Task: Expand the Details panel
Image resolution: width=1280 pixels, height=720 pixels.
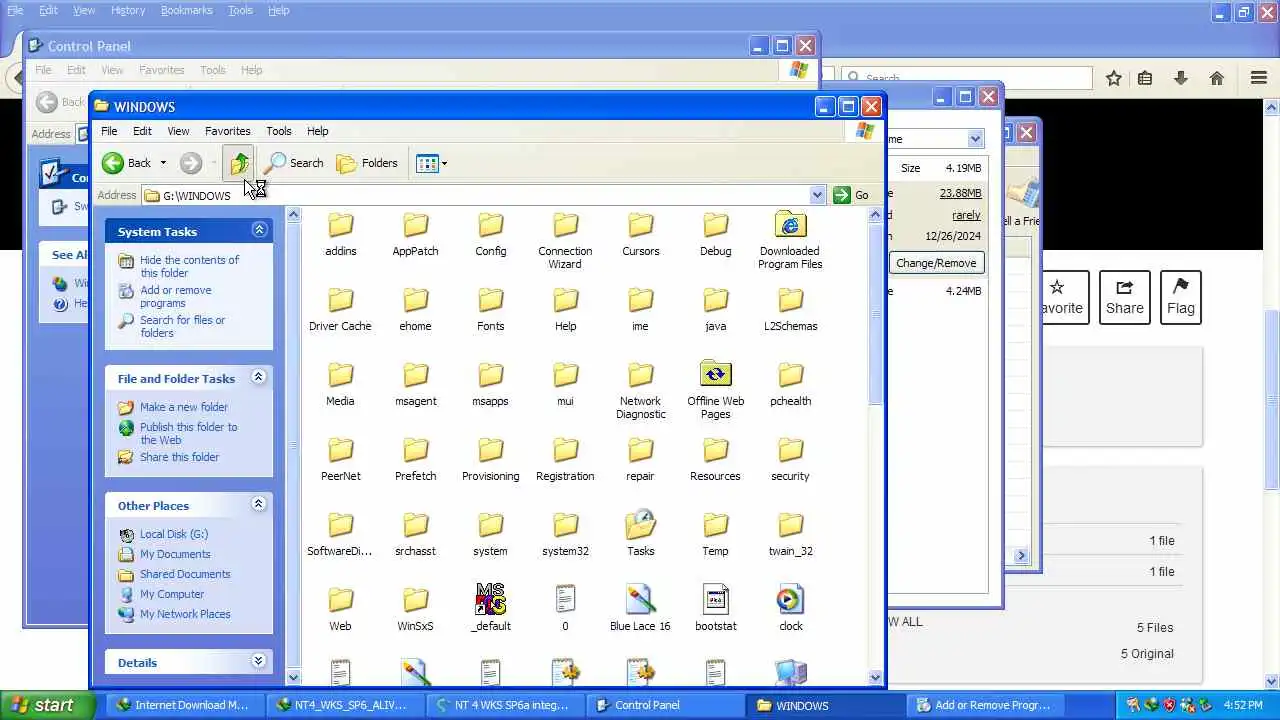Action: pyautogui.click(x=258, y=662)
